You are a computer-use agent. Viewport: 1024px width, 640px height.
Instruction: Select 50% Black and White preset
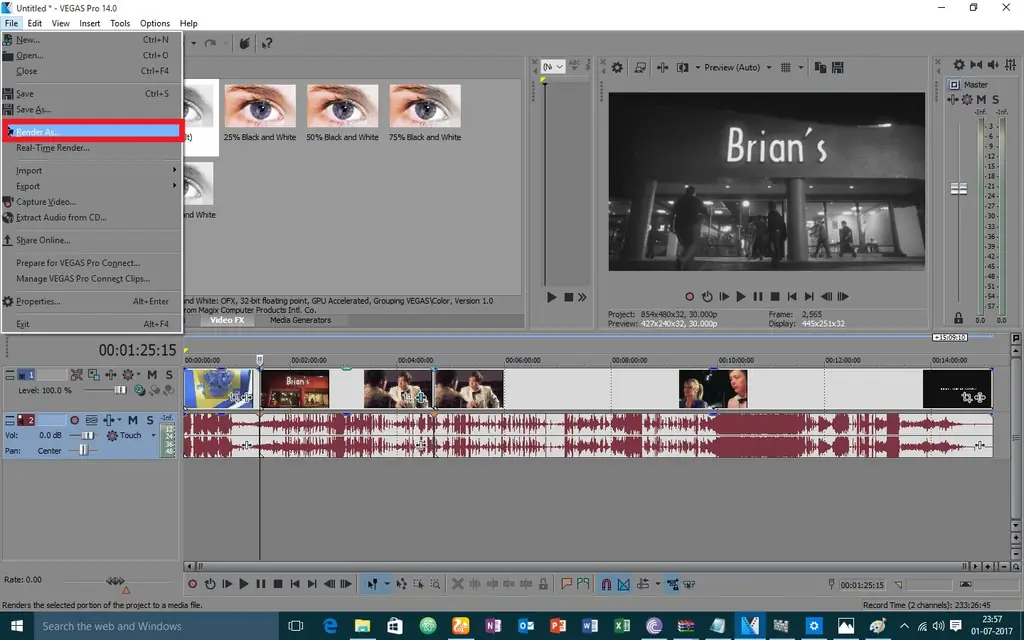[342, 112]
